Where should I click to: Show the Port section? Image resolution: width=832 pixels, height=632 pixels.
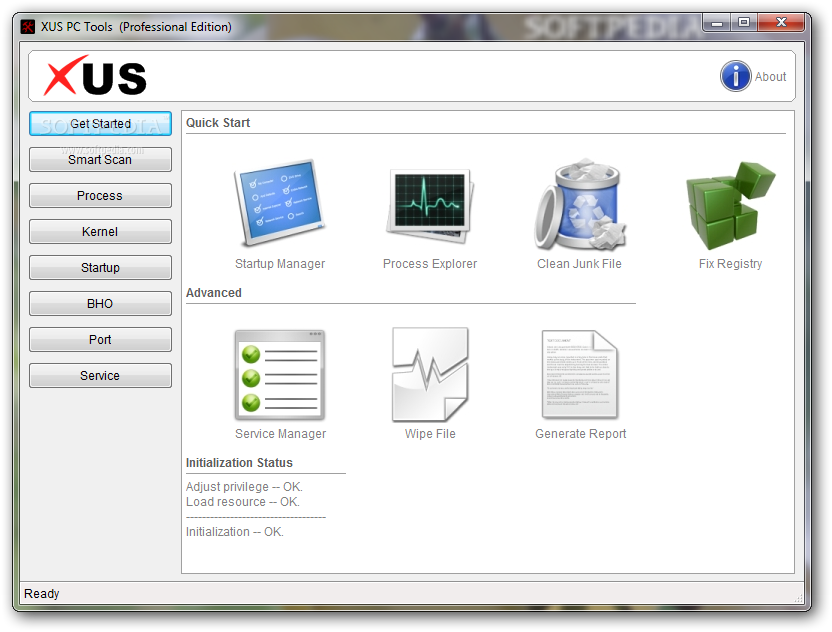click(100, 340)
